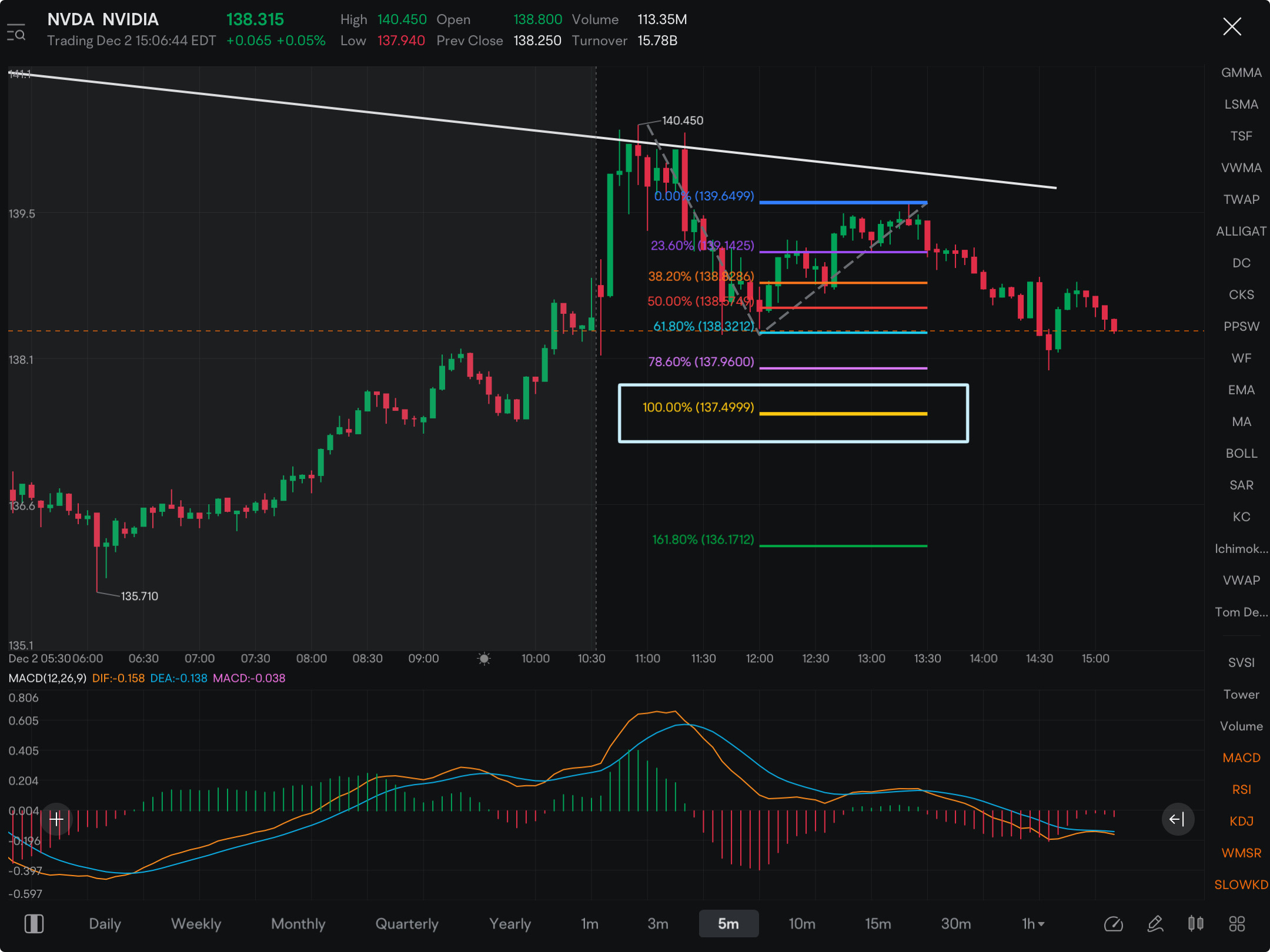Image resolution: width=1270 pixels, height=952 pixels.
Task: Select the 15m interval
Action: [x=878, y=924]
